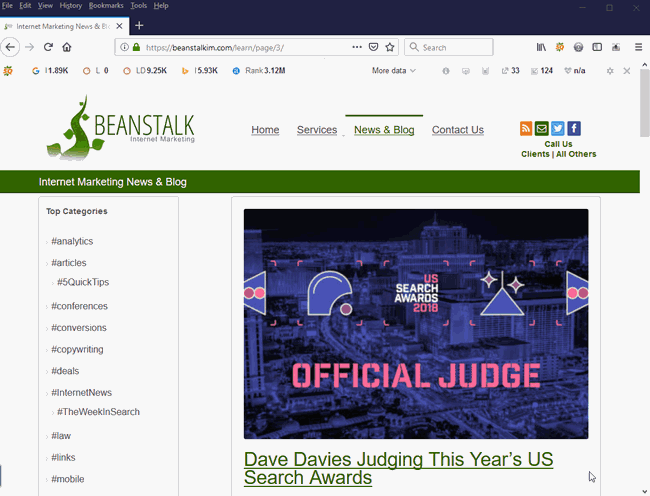Select the #copywriting category
Image resolution: width=650 pixels, height=496 pixels.
(x=77, y=349)
